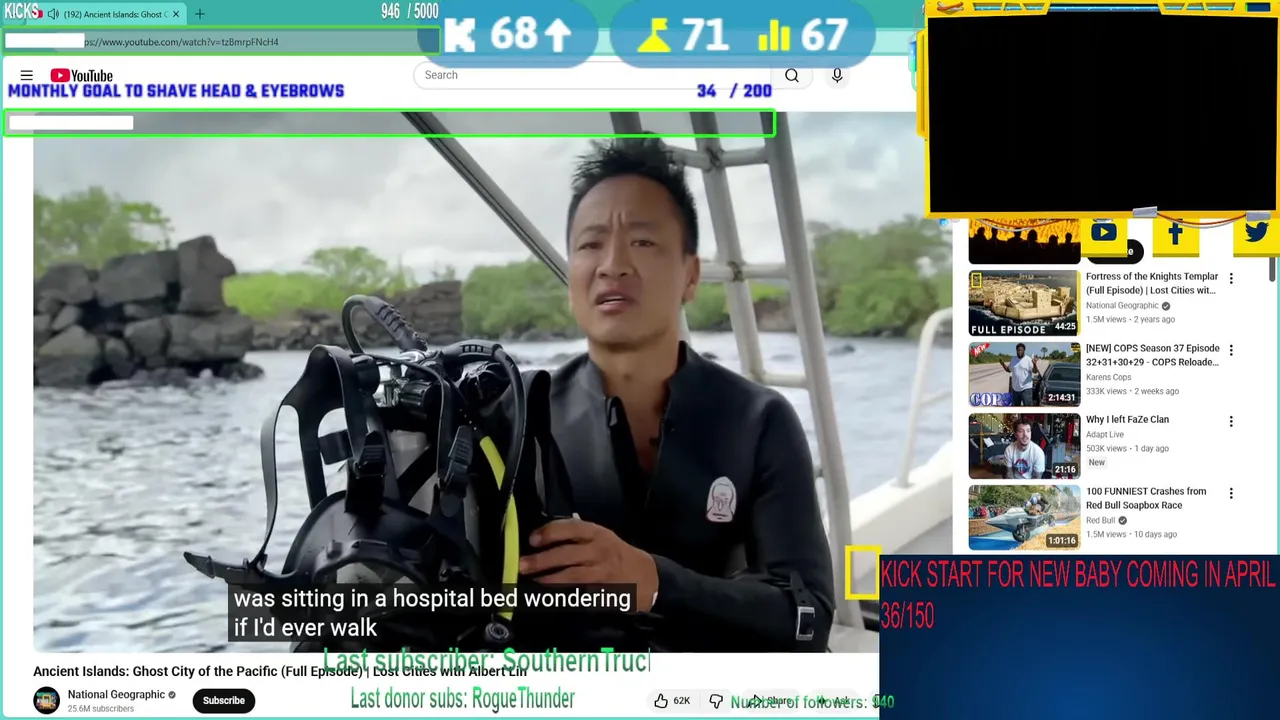This screenshot has height=720, width=1280.
Task: Click the YouTube icon on yellow overlay
Action: point(1104,232)
